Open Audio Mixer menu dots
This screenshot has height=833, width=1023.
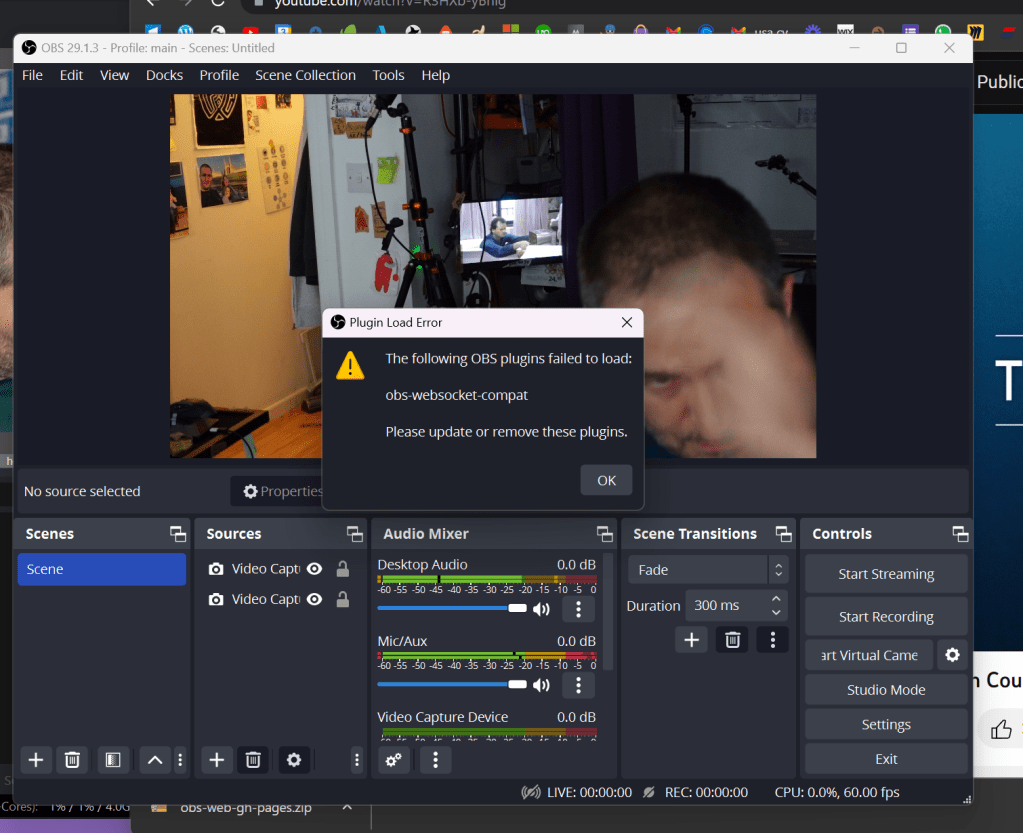[x=435, y=760]
